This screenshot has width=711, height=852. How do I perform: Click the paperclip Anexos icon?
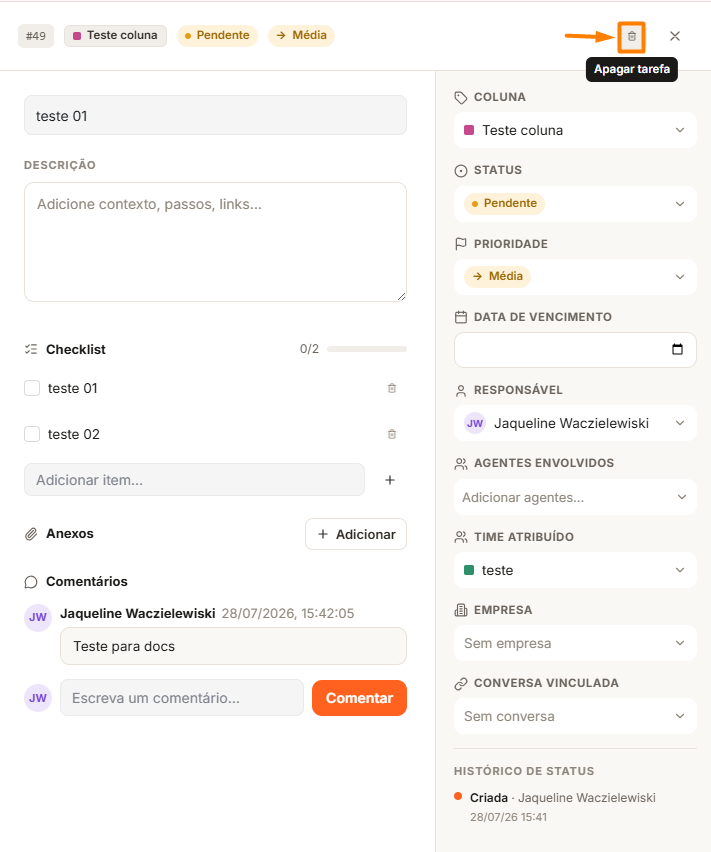(31, 534)
